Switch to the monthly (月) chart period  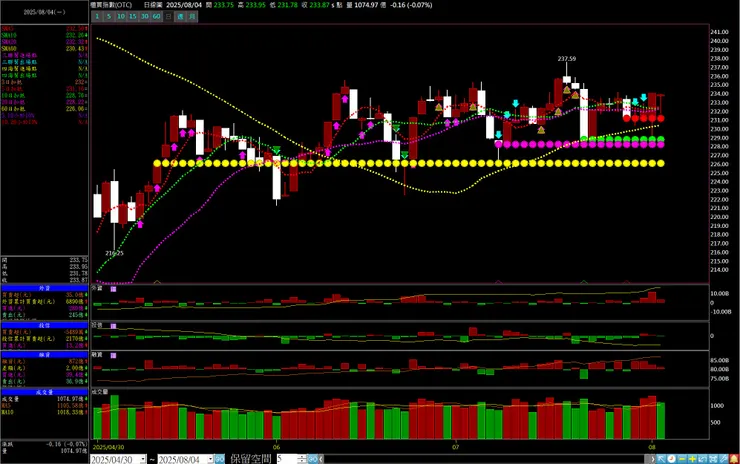pyautogui.click(x=192, y=17)
